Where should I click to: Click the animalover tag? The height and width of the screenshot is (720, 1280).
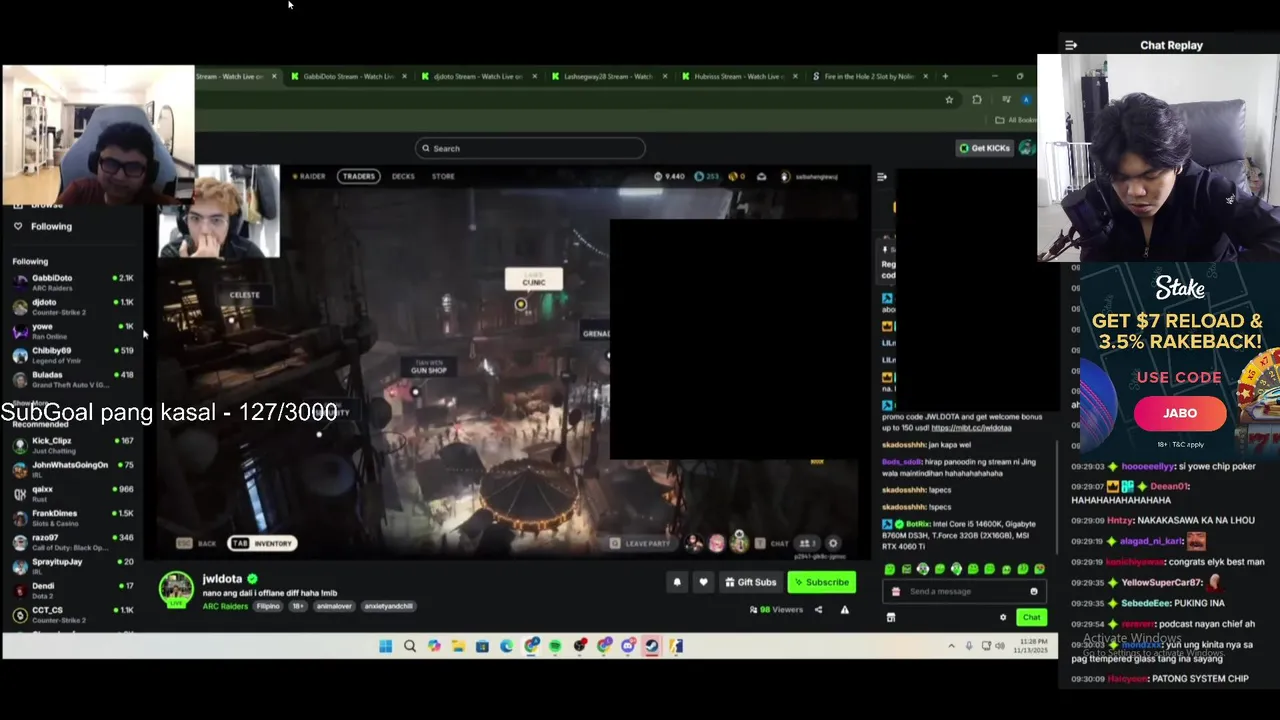[334, 606]
